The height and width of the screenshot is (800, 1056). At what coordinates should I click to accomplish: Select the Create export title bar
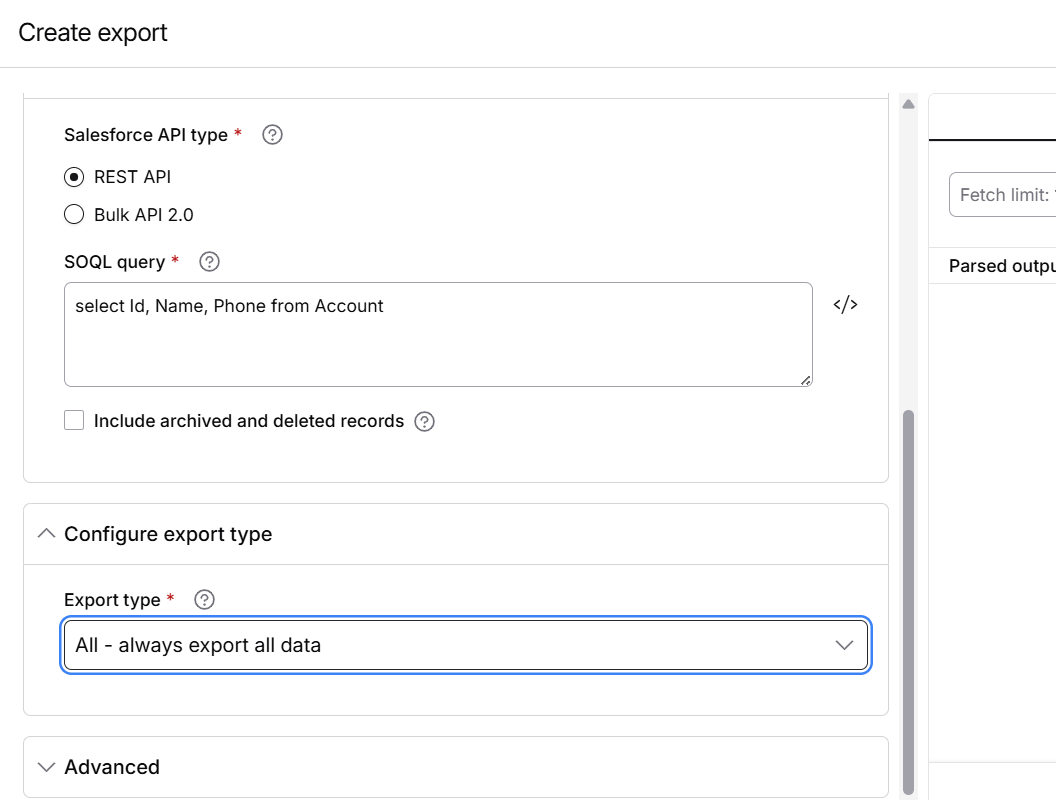pos(92,32)
